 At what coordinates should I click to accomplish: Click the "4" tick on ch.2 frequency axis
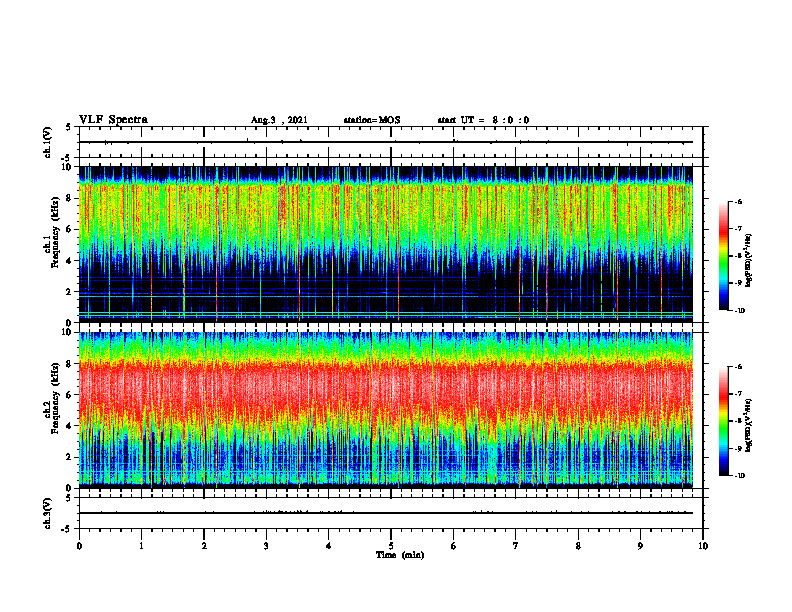pos(70,426)
